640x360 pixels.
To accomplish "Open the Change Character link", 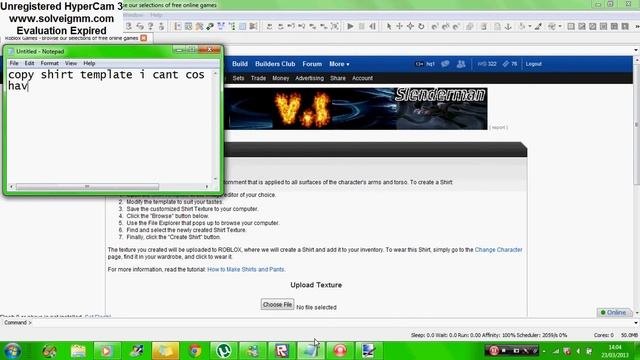I will pos(498,250).
